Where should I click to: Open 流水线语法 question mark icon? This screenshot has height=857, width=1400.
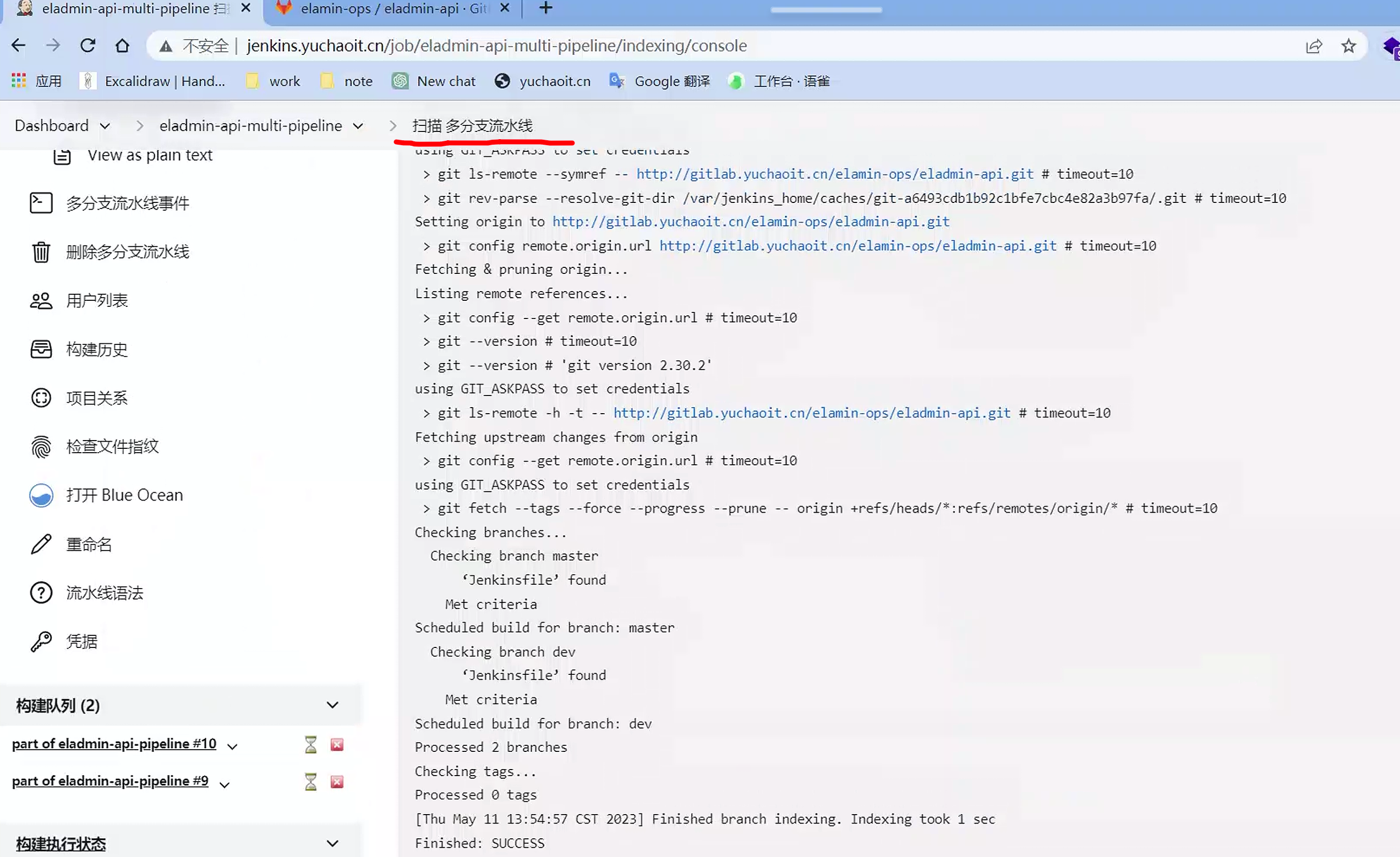pyautogui.click(x=40, y=593)
